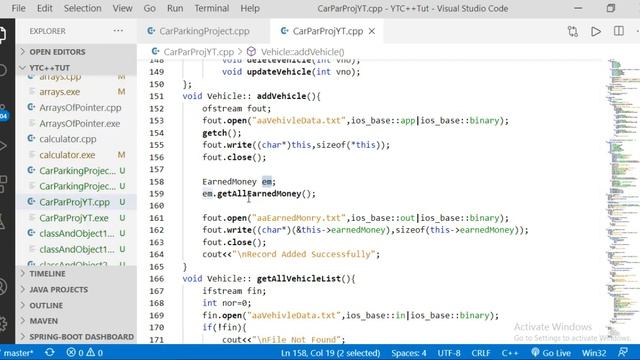
Task: Click line number 157 in the gutter
Action: (156, 169)
